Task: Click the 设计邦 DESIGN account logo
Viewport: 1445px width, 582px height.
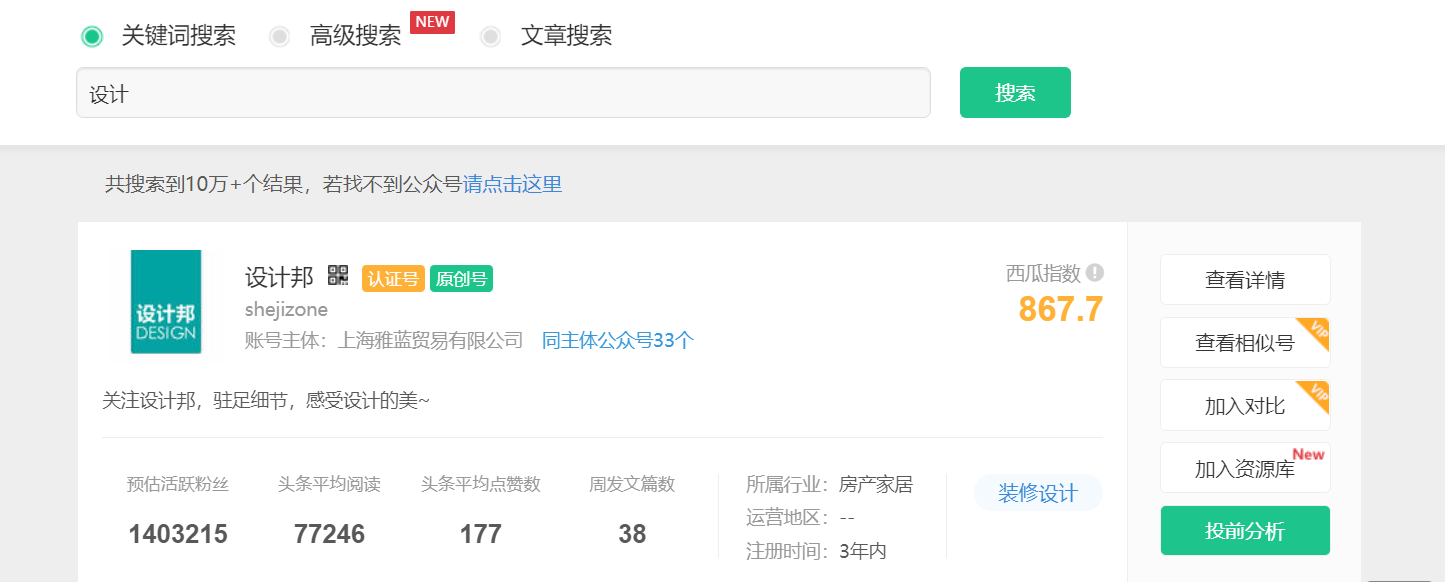Action: pos(166,302)
